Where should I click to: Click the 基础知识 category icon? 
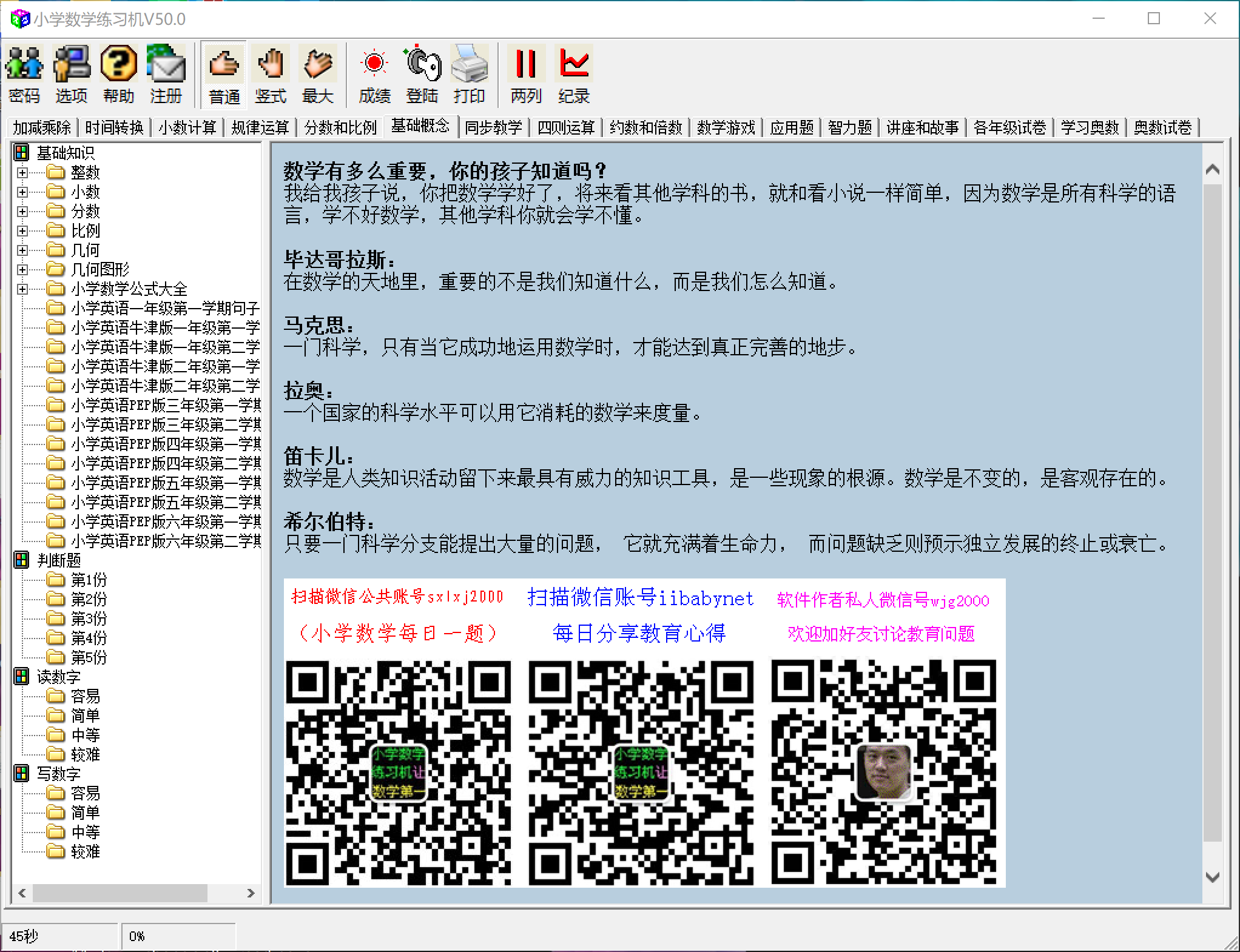click(21, 153)
